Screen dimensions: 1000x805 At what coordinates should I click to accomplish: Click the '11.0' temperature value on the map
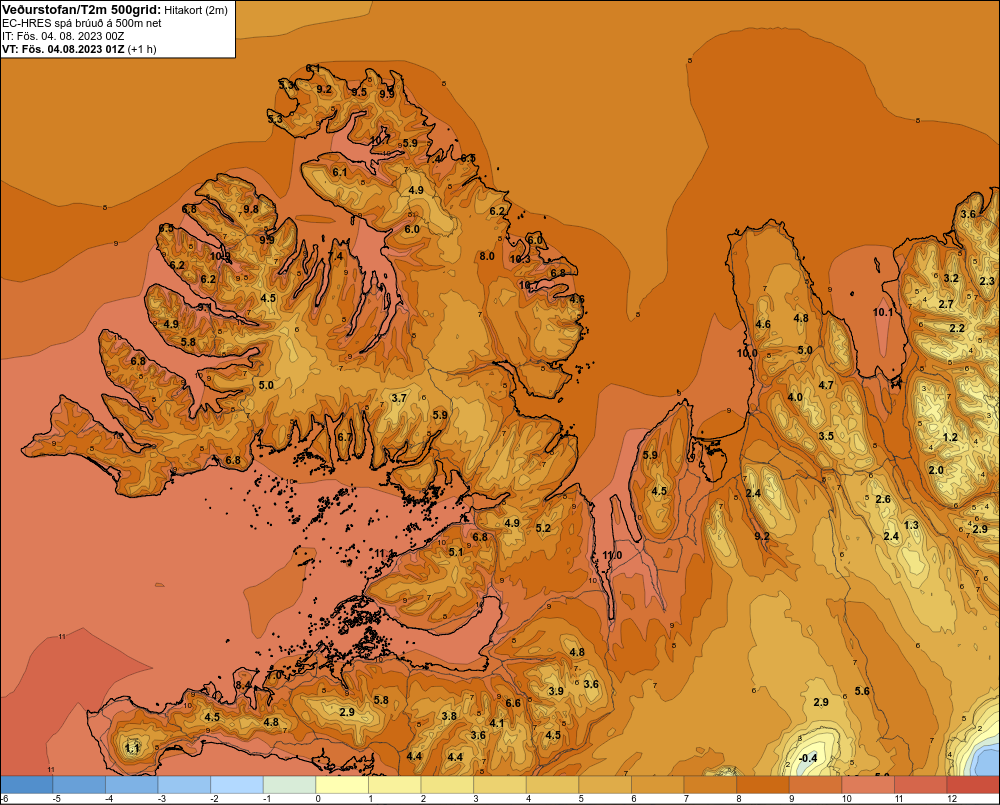click(x=612, y=555)
